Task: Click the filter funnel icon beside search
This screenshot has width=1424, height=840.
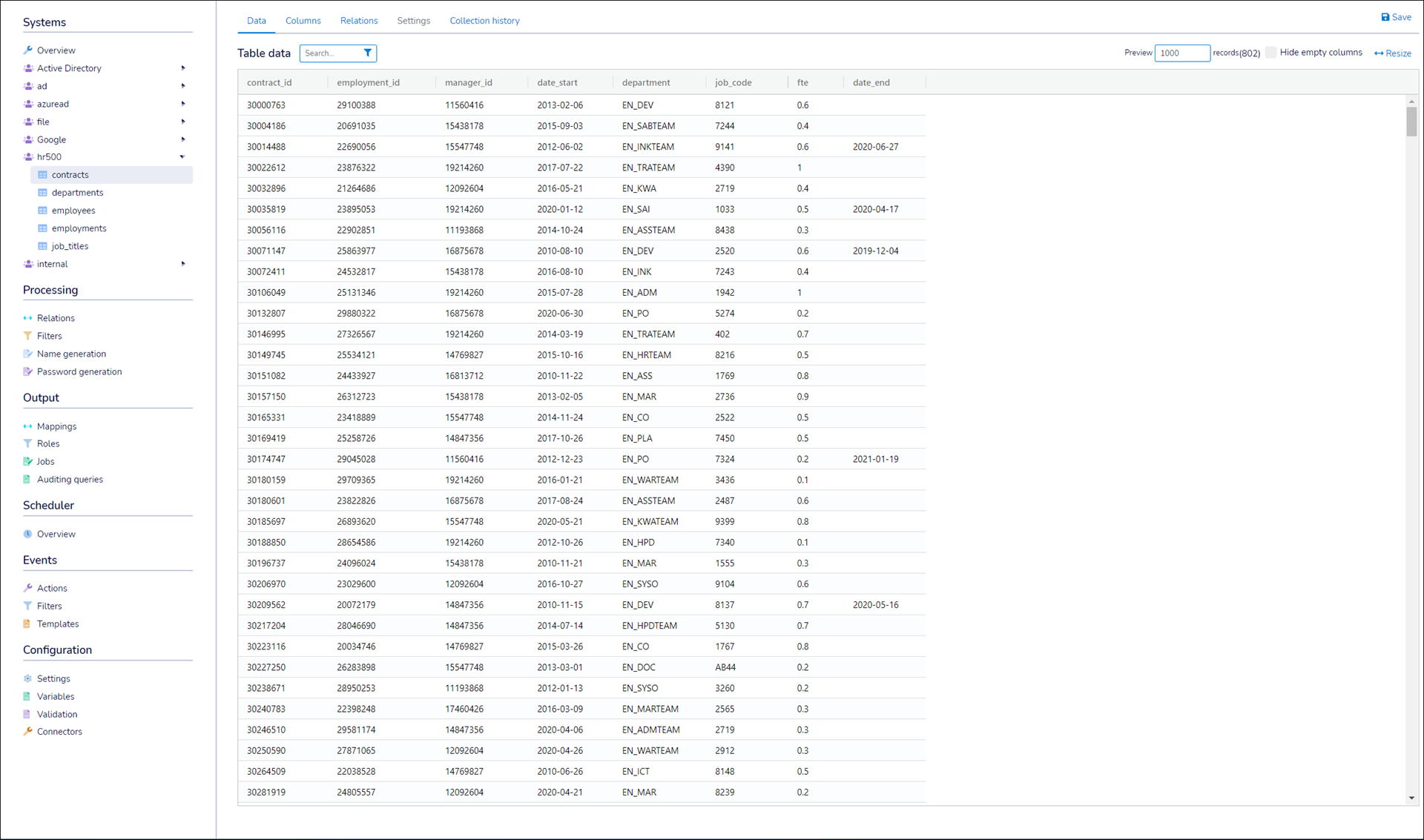Action: (368, 53)
